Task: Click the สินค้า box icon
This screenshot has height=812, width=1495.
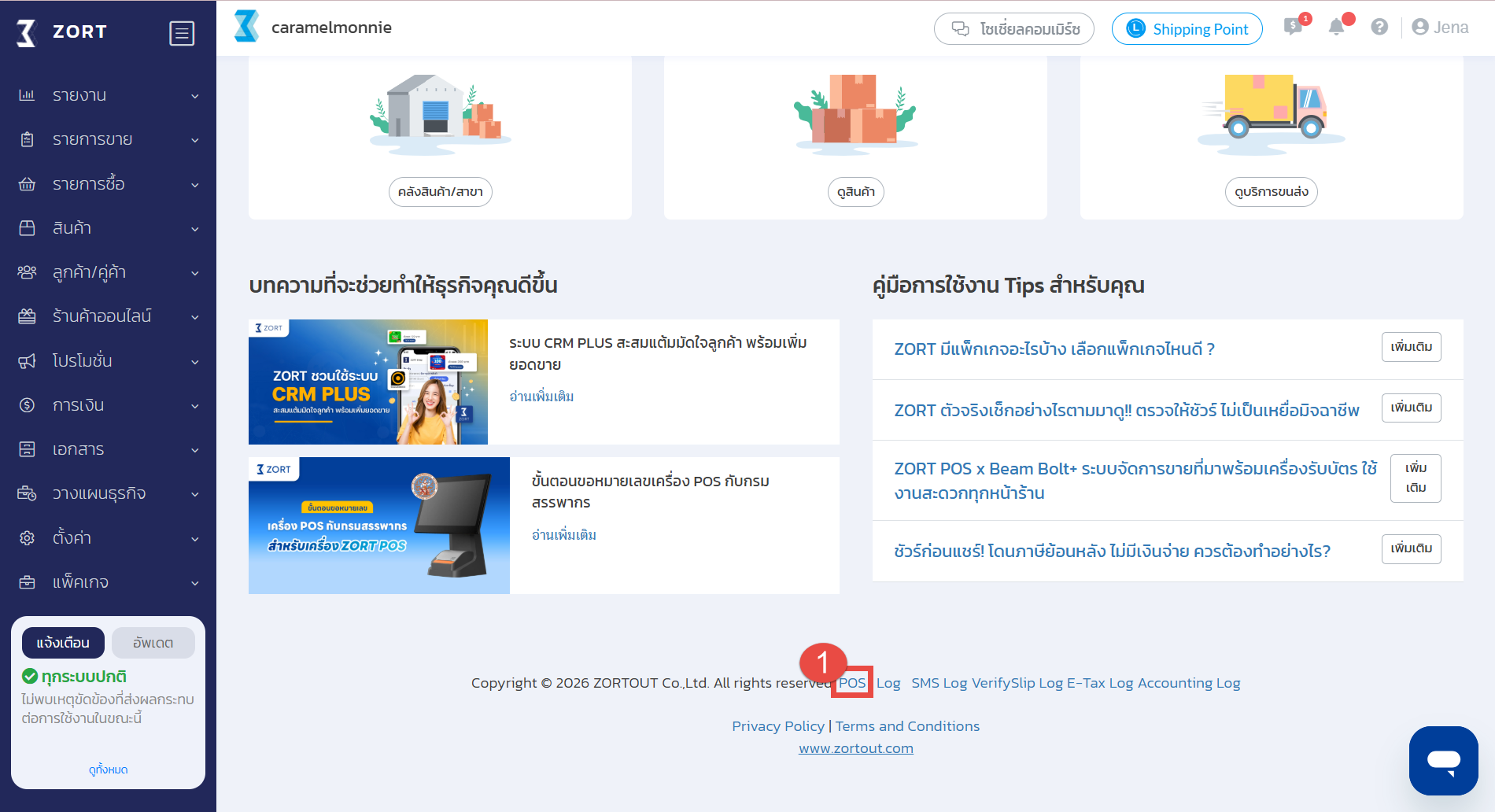Action: [x=27, y=228]
